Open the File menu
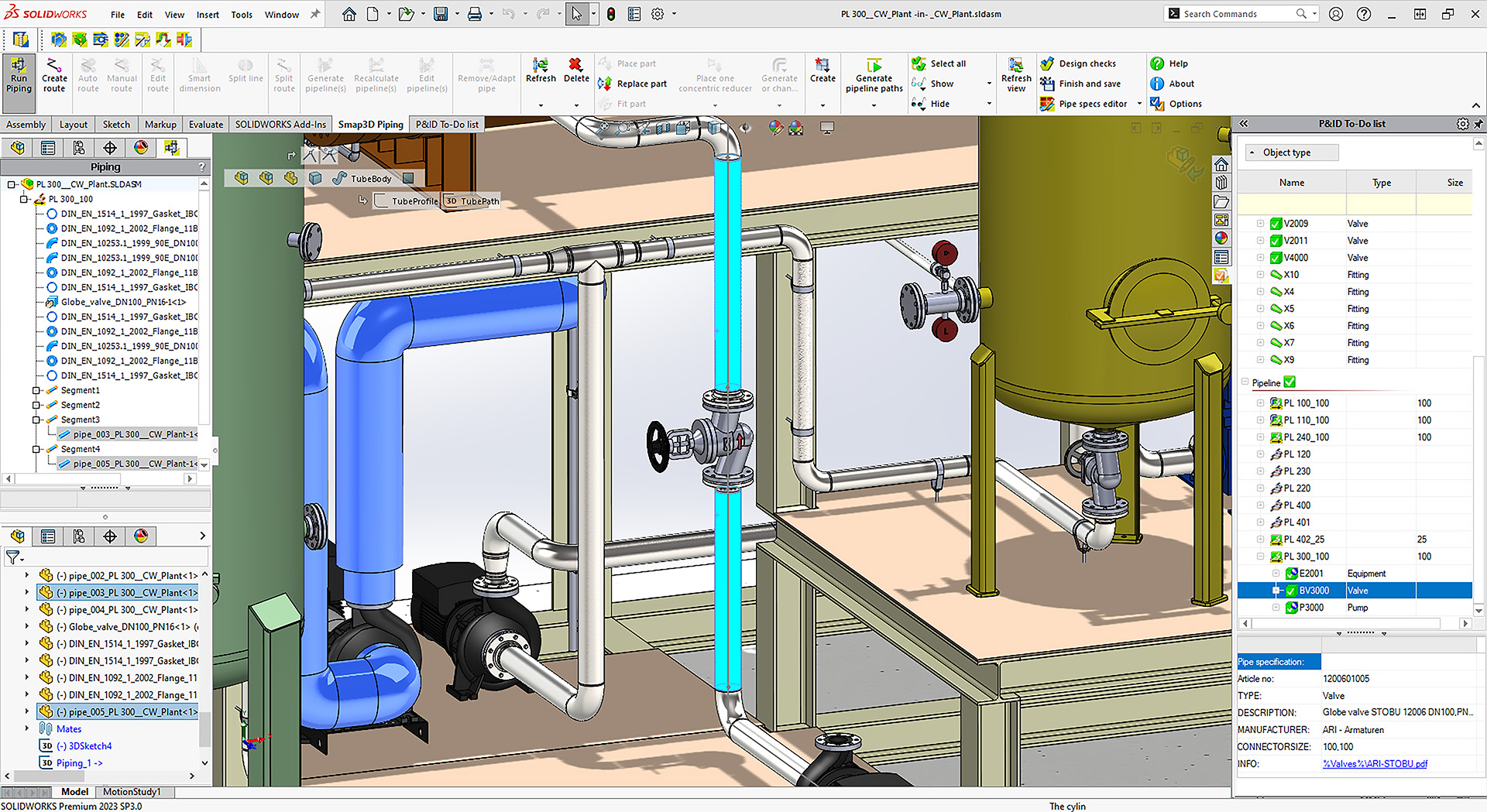This screenshot has height=812, width=1487. pyautogui.click(x=118, y=15)
